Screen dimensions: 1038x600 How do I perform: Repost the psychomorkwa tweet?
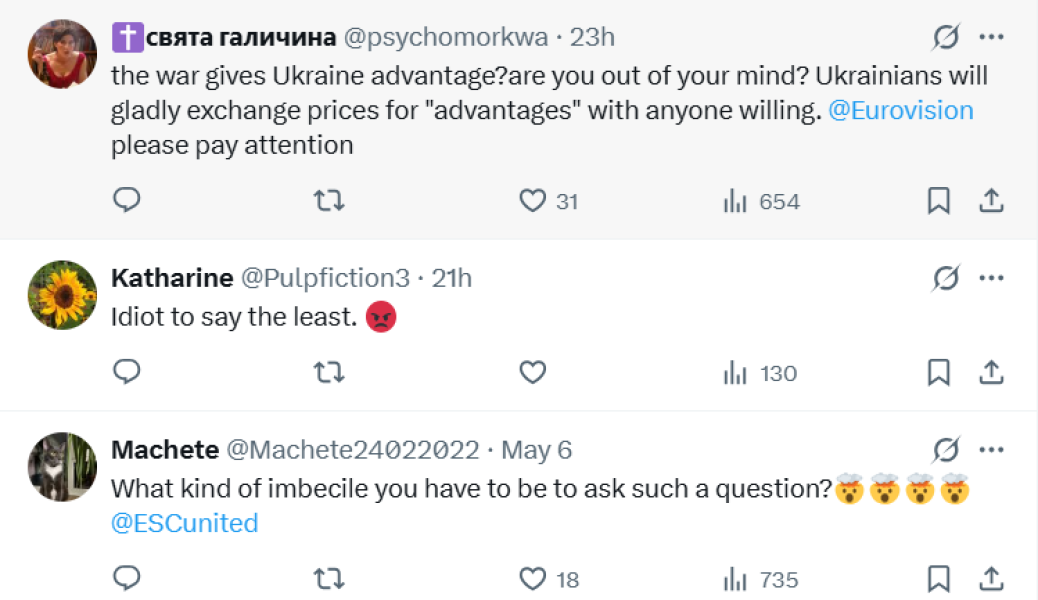[x=329, y=201]
